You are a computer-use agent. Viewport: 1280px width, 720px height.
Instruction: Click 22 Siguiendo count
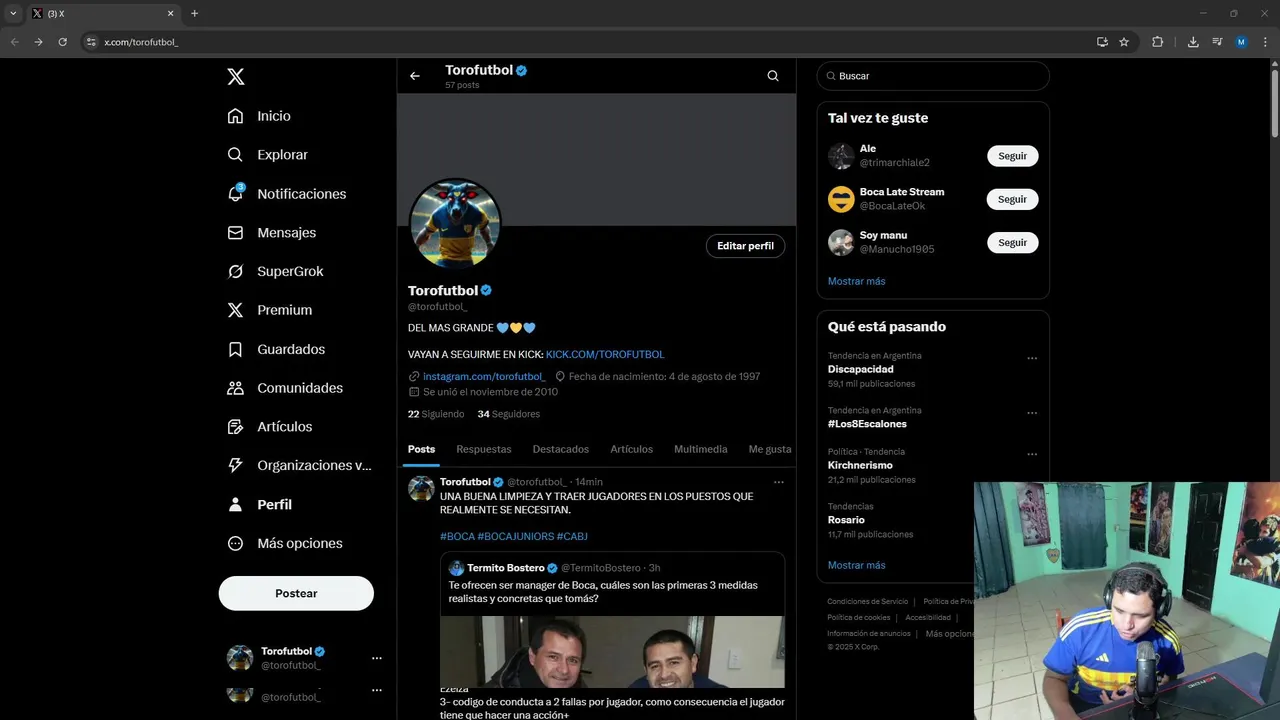point(436,414)
